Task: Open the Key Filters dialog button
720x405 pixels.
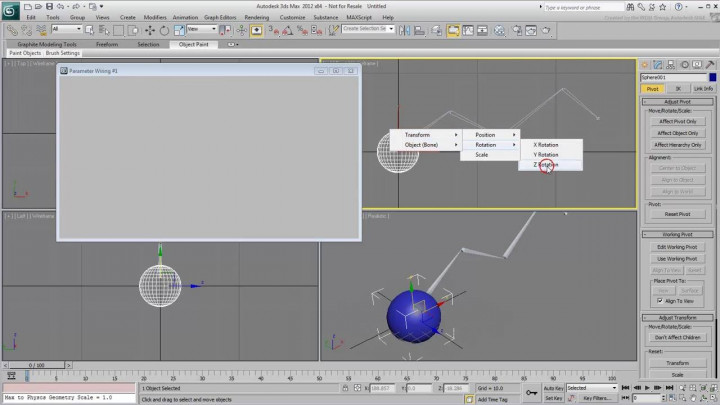Action: pos(597,399)
